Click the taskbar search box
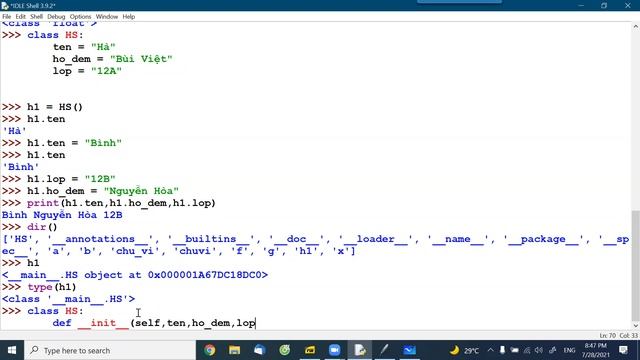The image size is (640, 360). click(110, 350)
